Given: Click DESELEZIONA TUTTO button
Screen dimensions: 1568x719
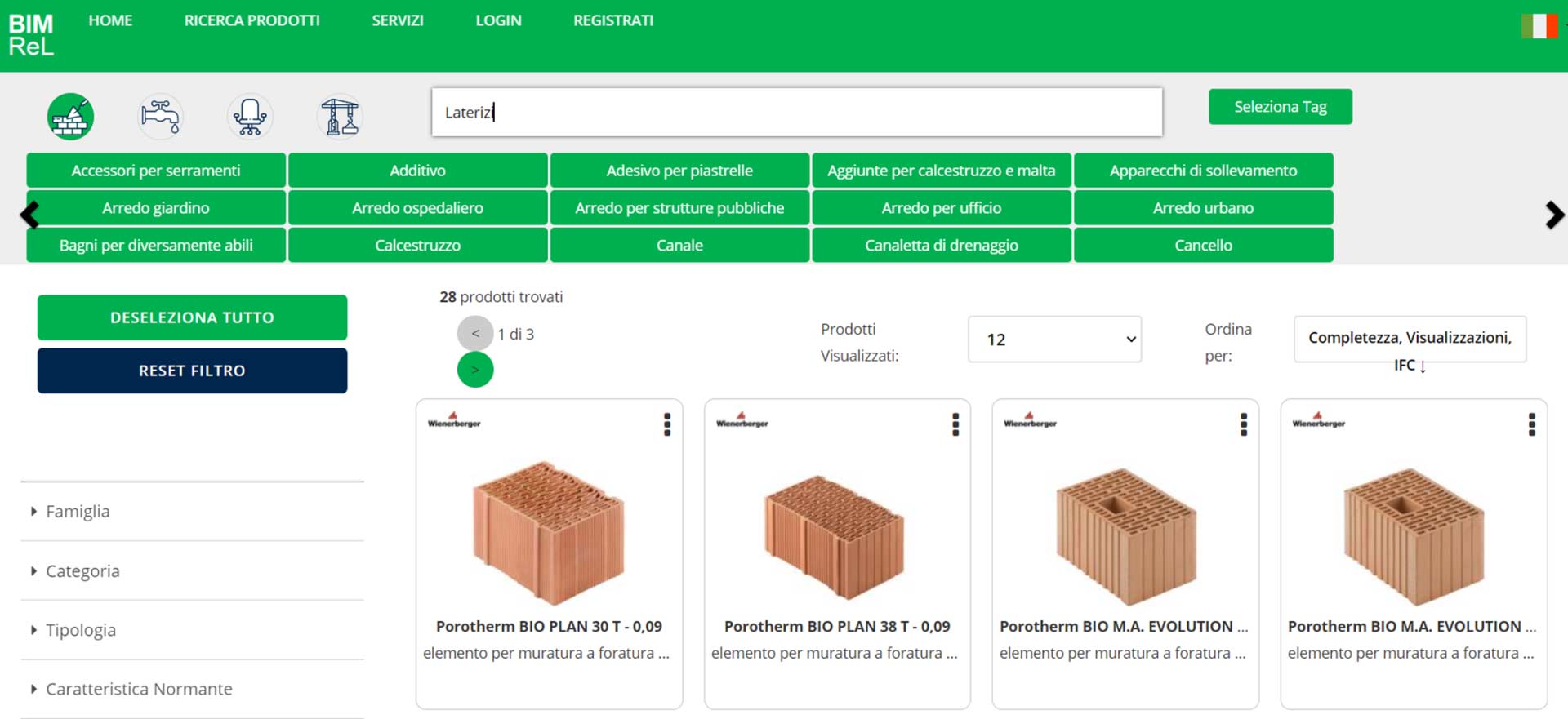Looking at the screenshot, I should pos(192,317).
